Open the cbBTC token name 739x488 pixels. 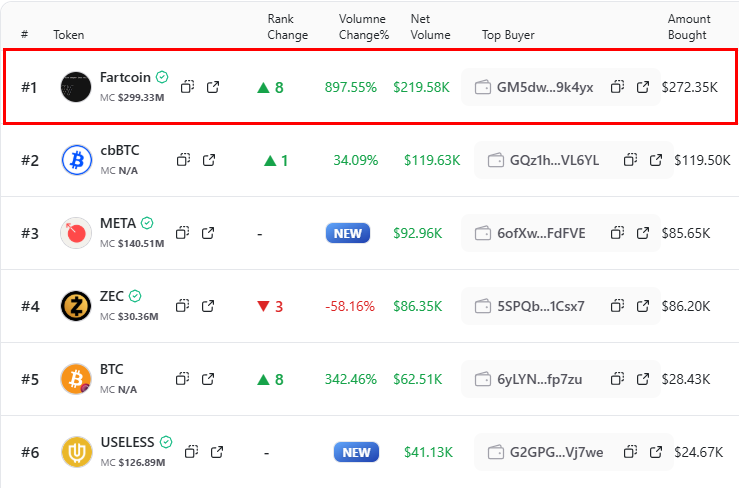pyautogui.click(x=120, y=150)
